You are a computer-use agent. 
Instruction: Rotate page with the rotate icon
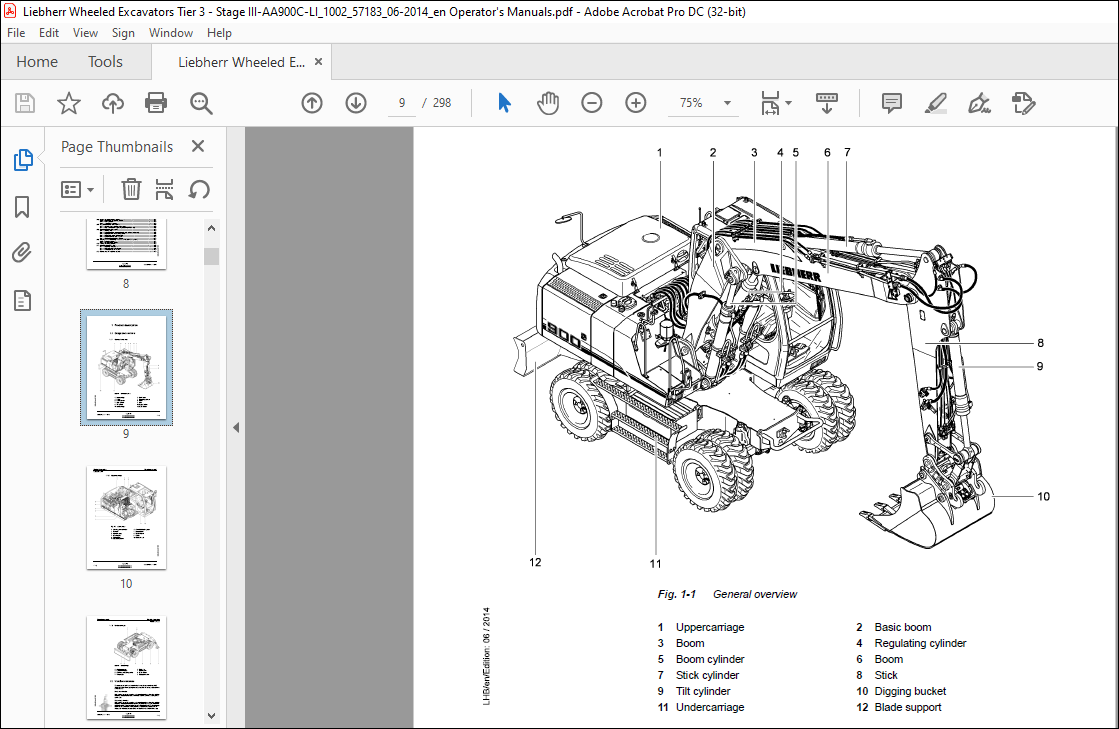199,190
